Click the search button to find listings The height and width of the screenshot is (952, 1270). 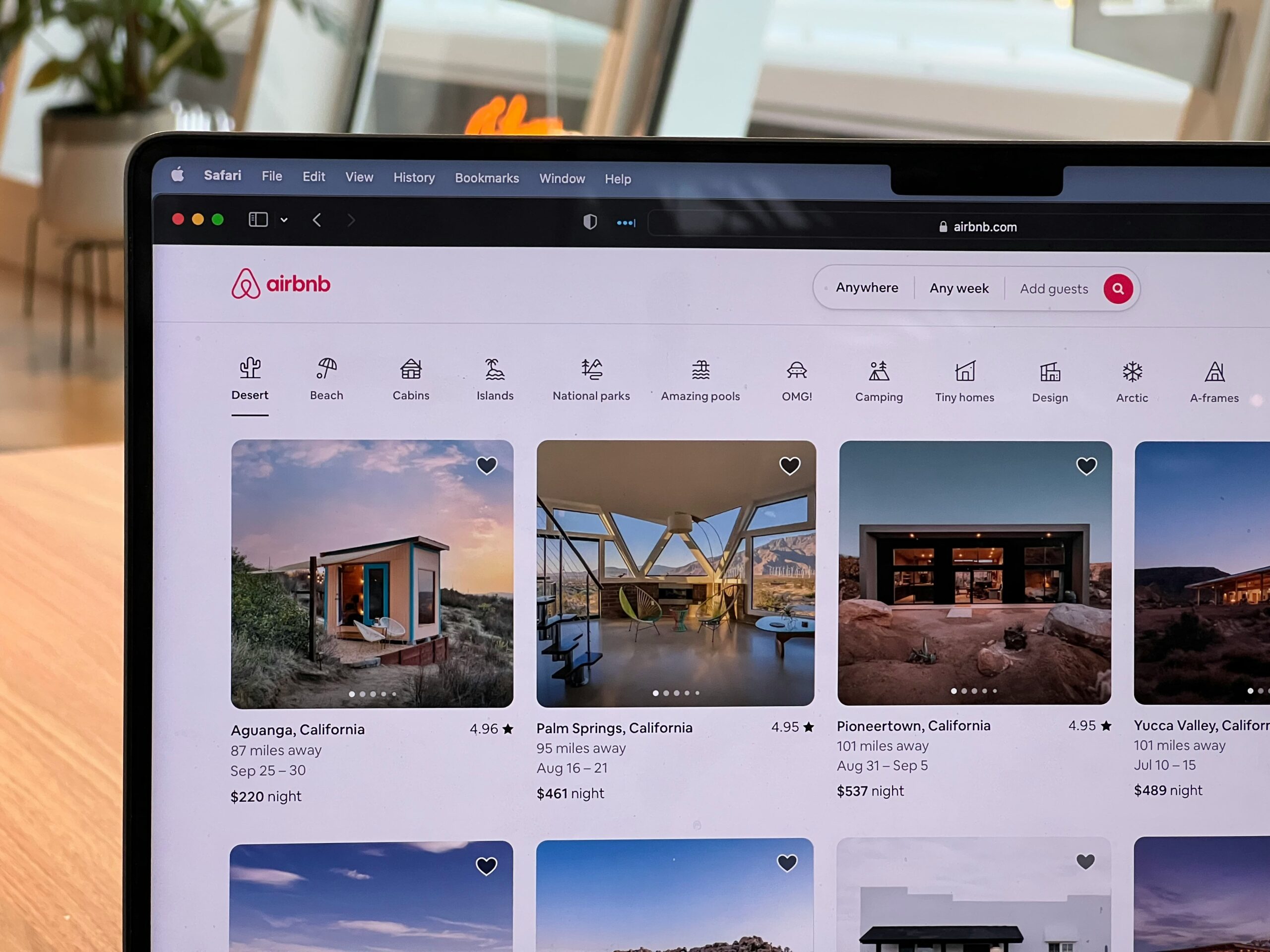[1117, 289]
